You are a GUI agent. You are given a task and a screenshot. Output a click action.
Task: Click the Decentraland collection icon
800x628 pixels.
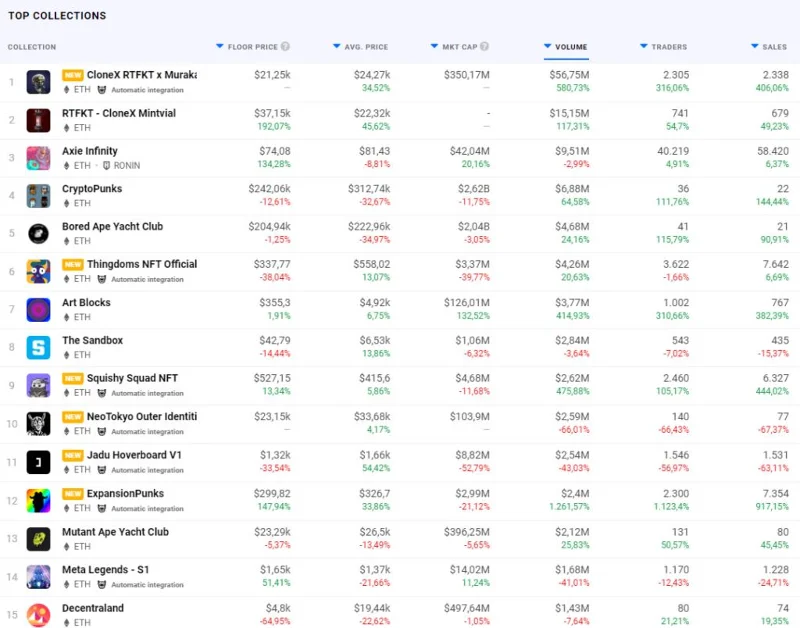tap(38, 615)
